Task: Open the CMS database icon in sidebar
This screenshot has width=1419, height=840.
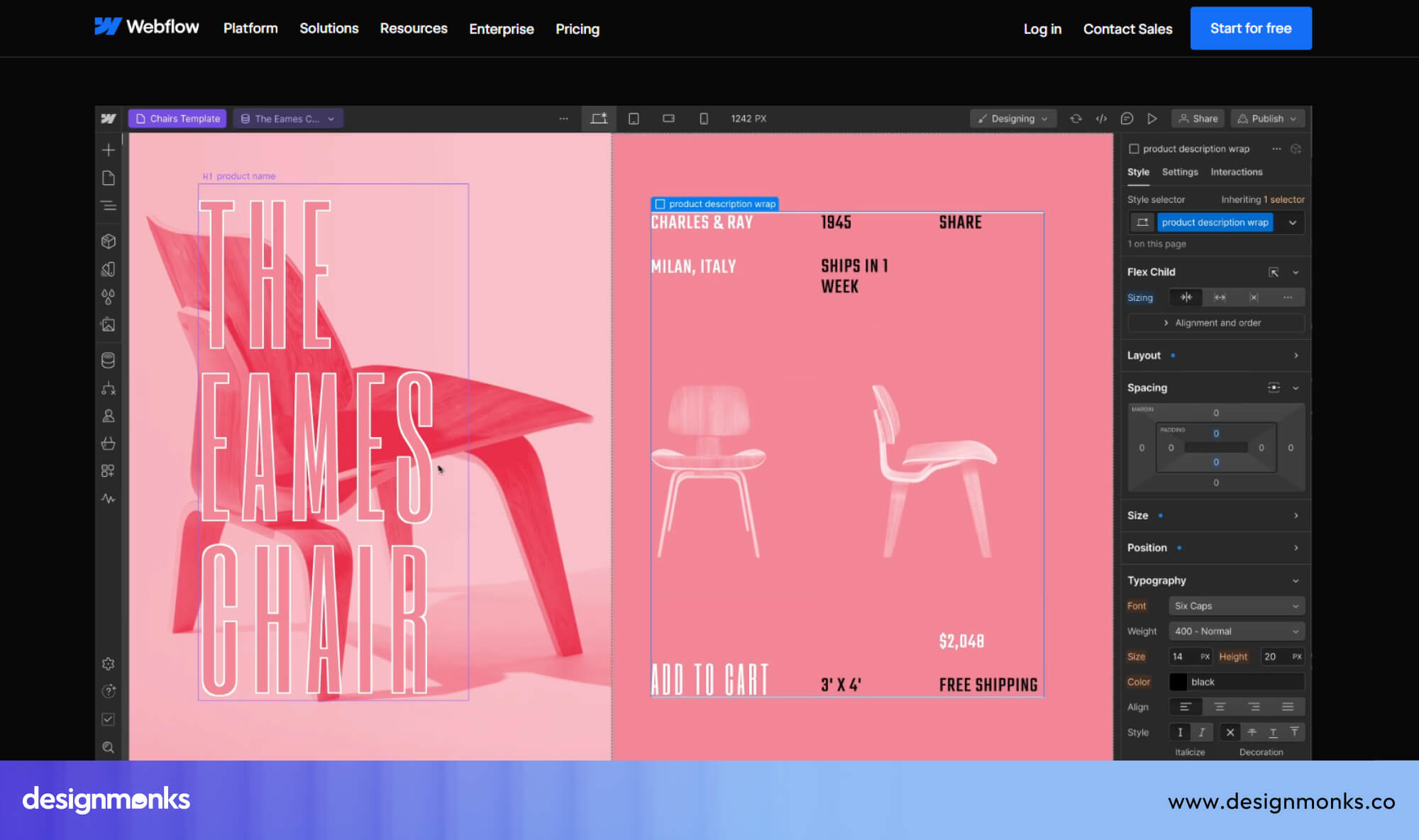Action: (x=109, y=360)
